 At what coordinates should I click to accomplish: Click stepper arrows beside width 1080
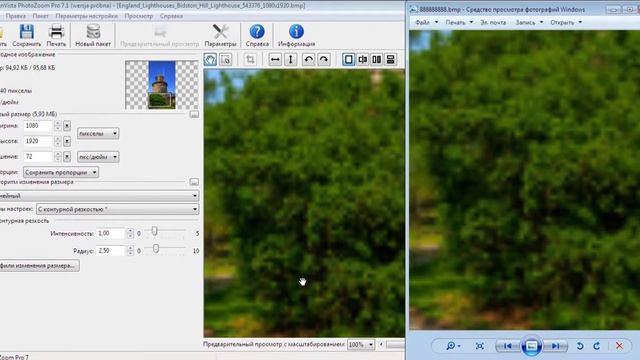click(58, 126)
